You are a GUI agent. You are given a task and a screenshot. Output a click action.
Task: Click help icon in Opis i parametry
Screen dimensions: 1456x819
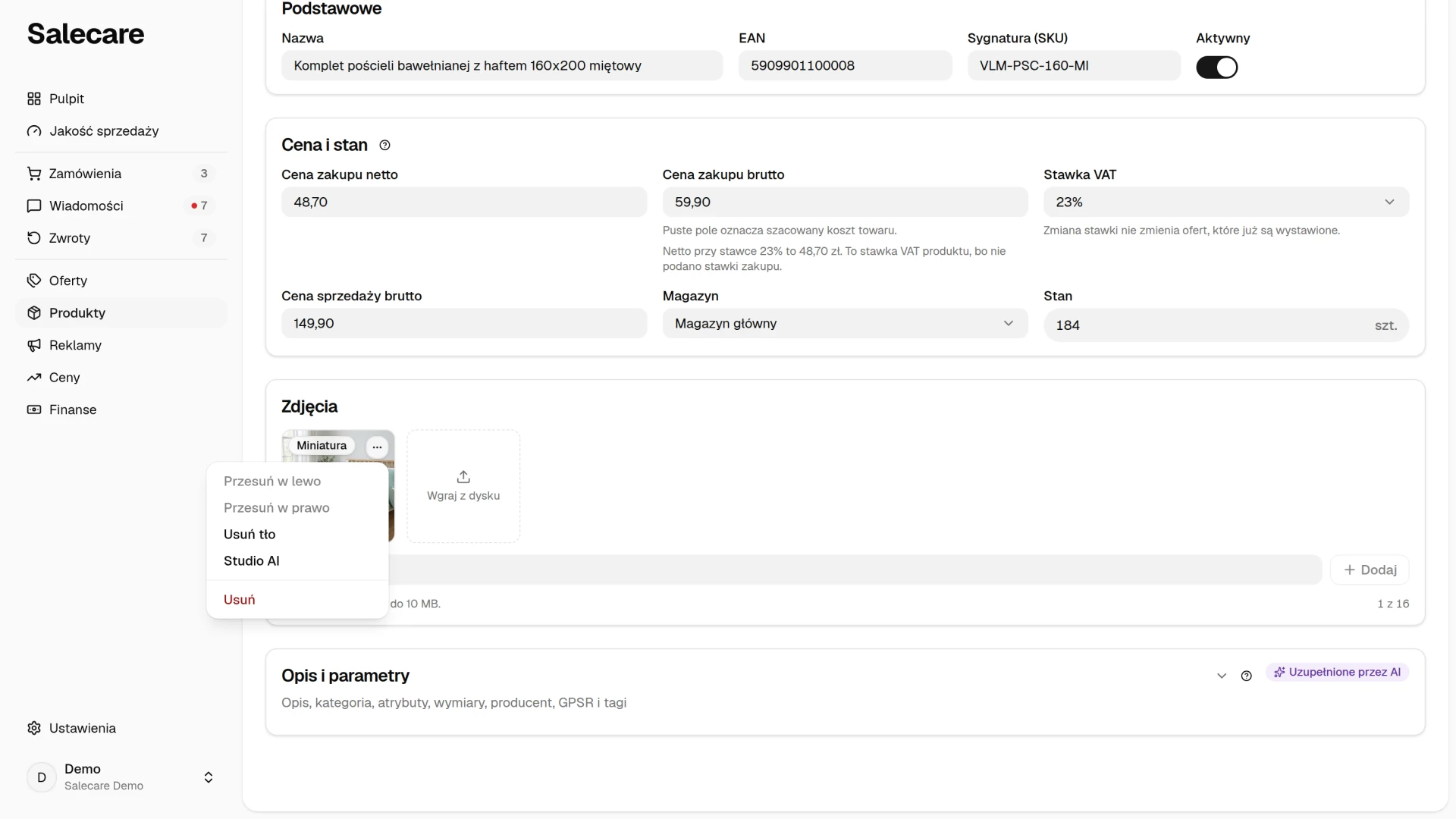1246,676
